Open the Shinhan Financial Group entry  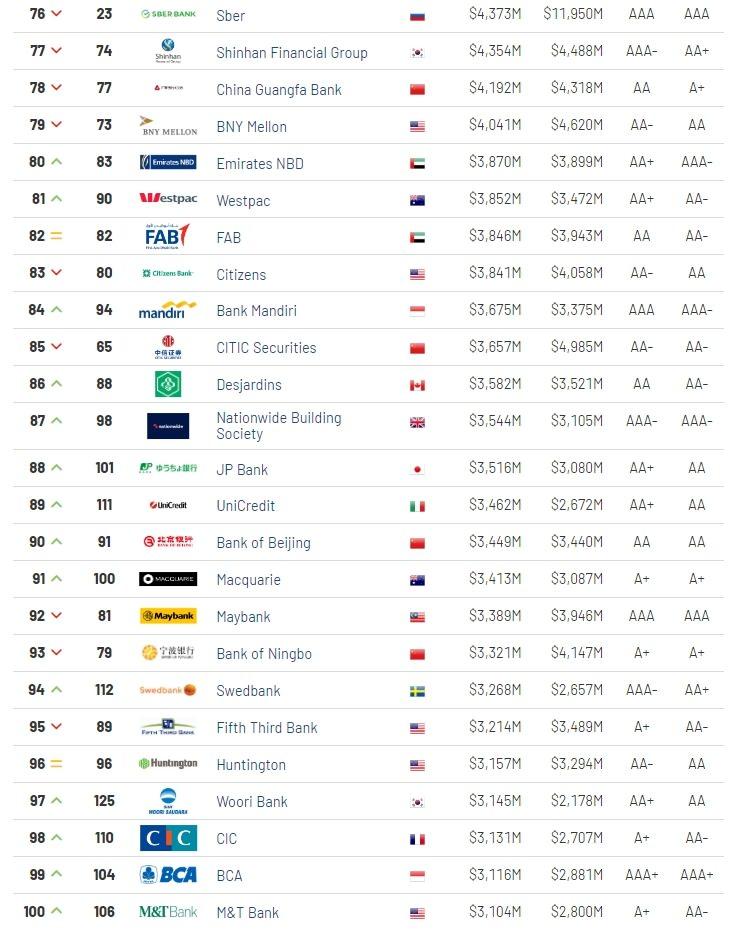pyautogui.click(x=292, y=53)
